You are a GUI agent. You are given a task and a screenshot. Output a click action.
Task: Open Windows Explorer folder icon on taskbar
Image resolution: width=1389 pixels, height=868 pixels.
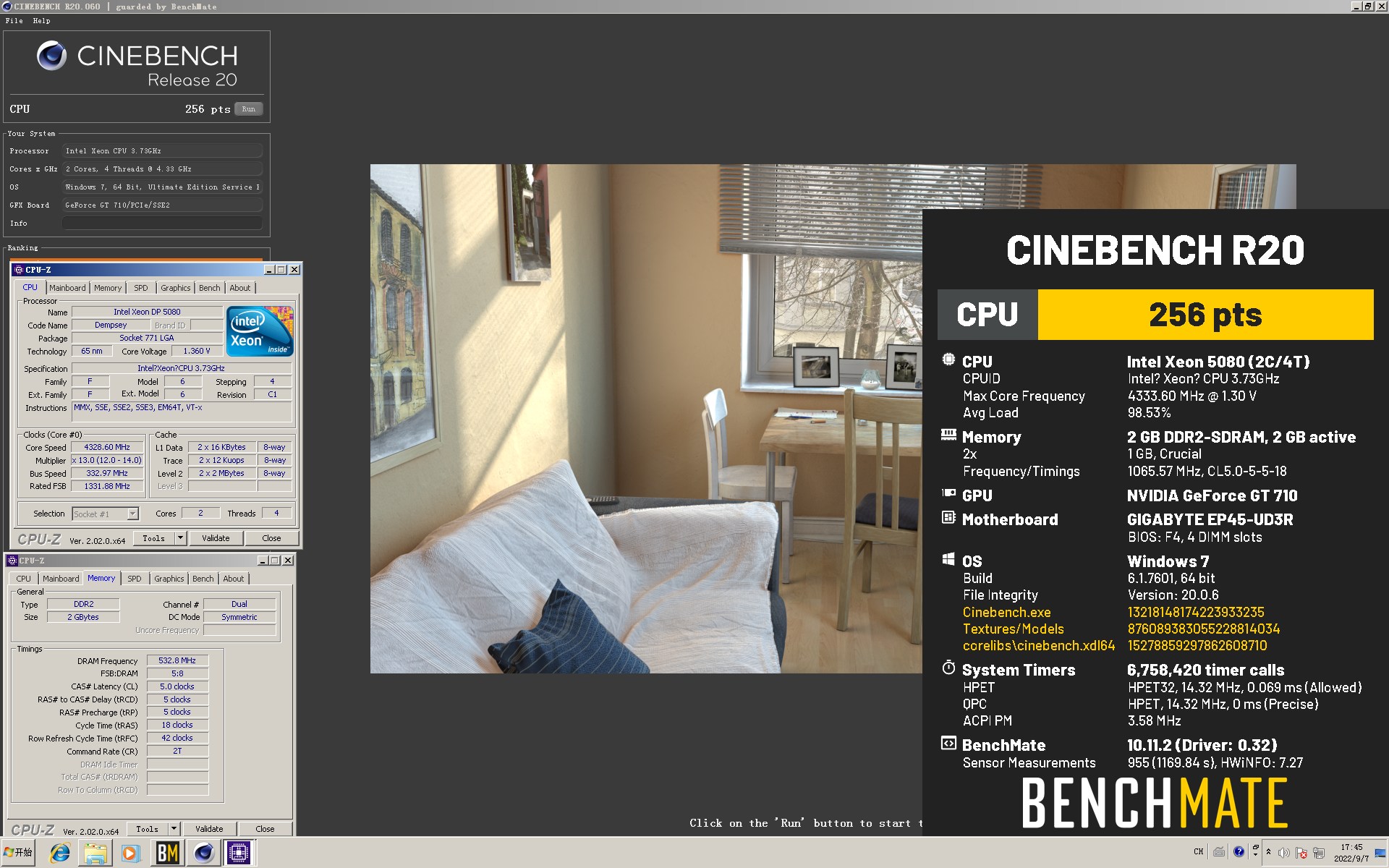pyautogui.click(x=95, y=854)
